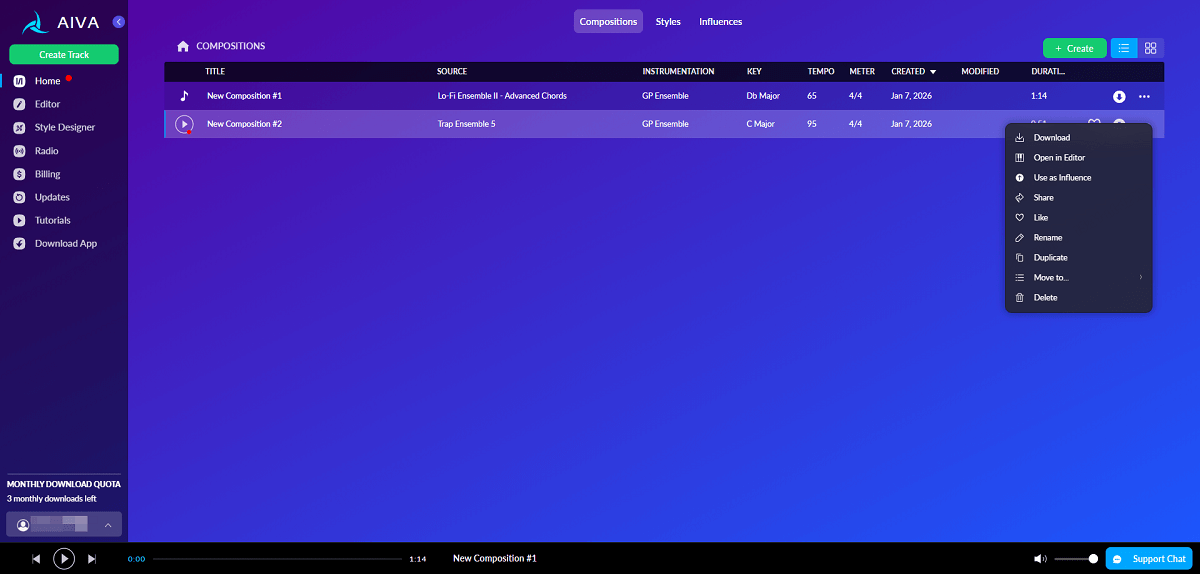Click the green Create Track button

pos(64,54)
